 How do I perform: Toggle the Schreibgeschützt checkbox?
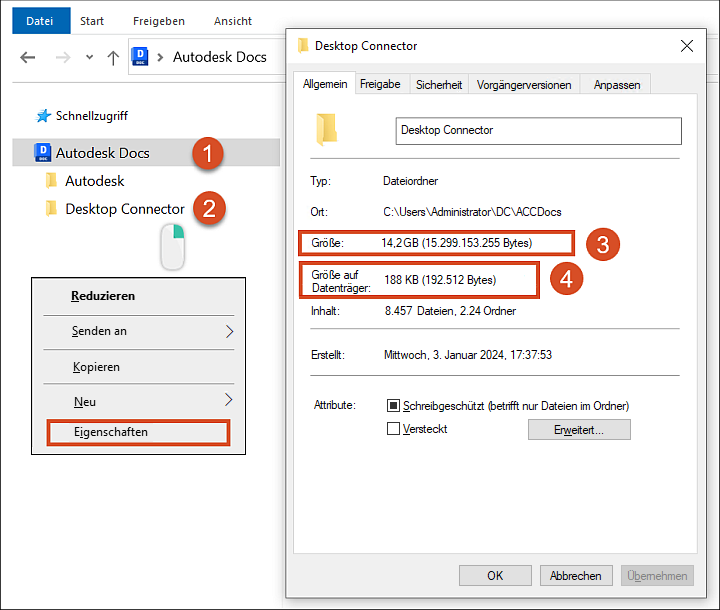click(x=393, y=406)
